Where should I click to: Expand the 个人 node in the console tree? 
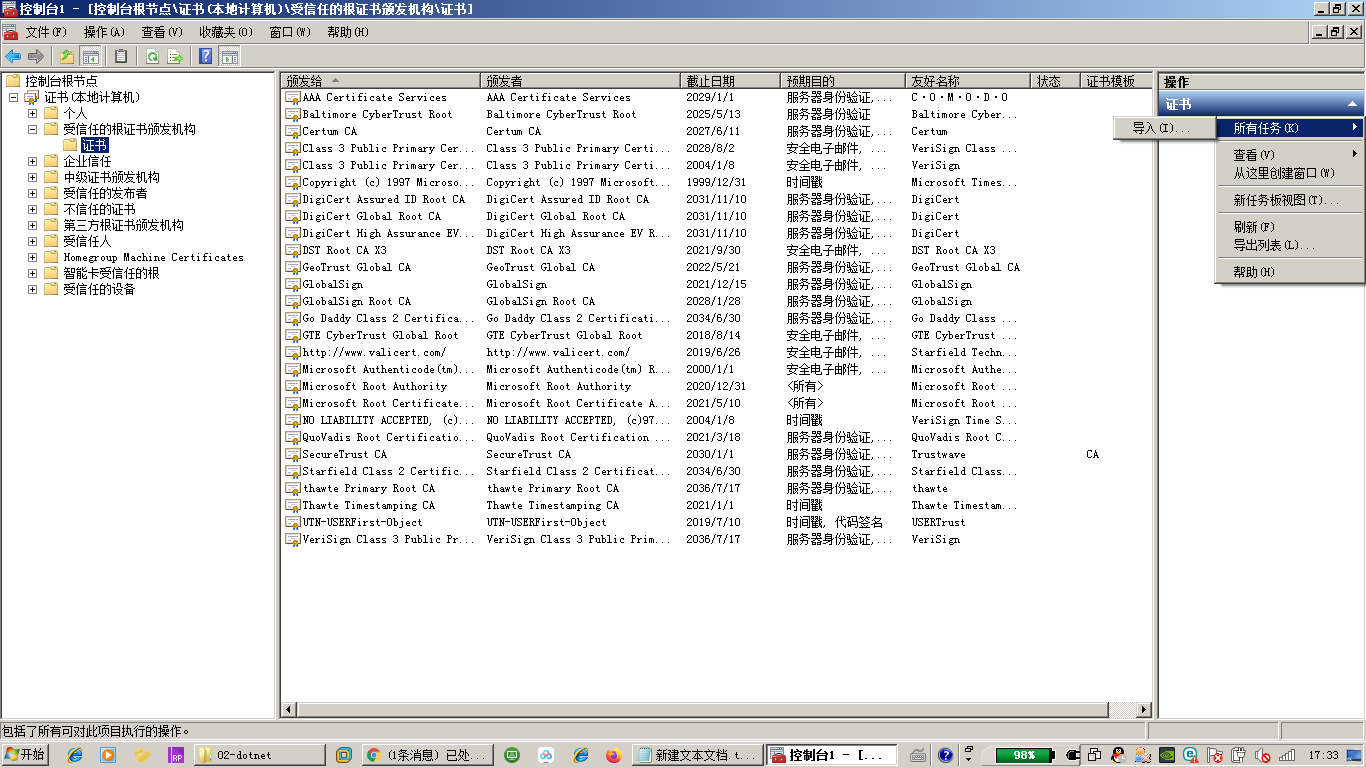tap(30, 113)
